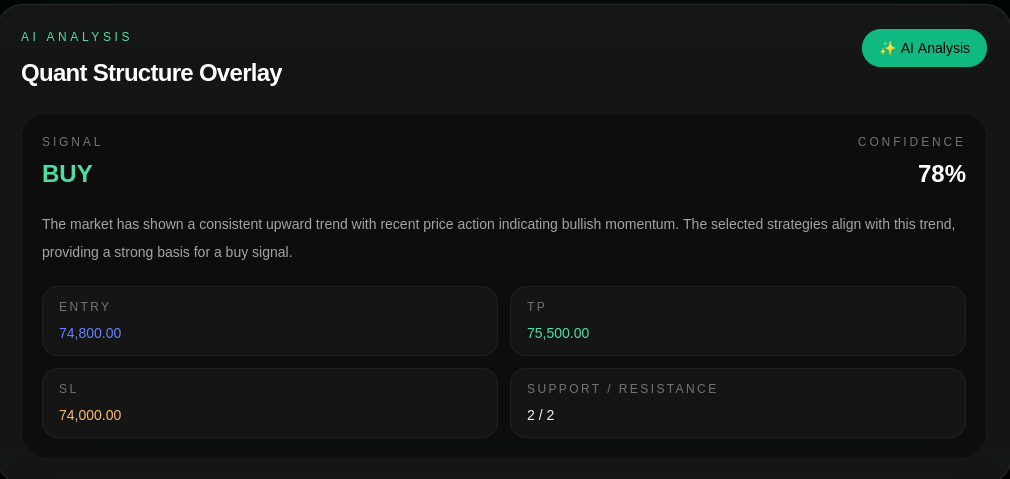This screenshot has height=479, width=1010.
Task: Select the TP card
Action: [x=738, y=321]
